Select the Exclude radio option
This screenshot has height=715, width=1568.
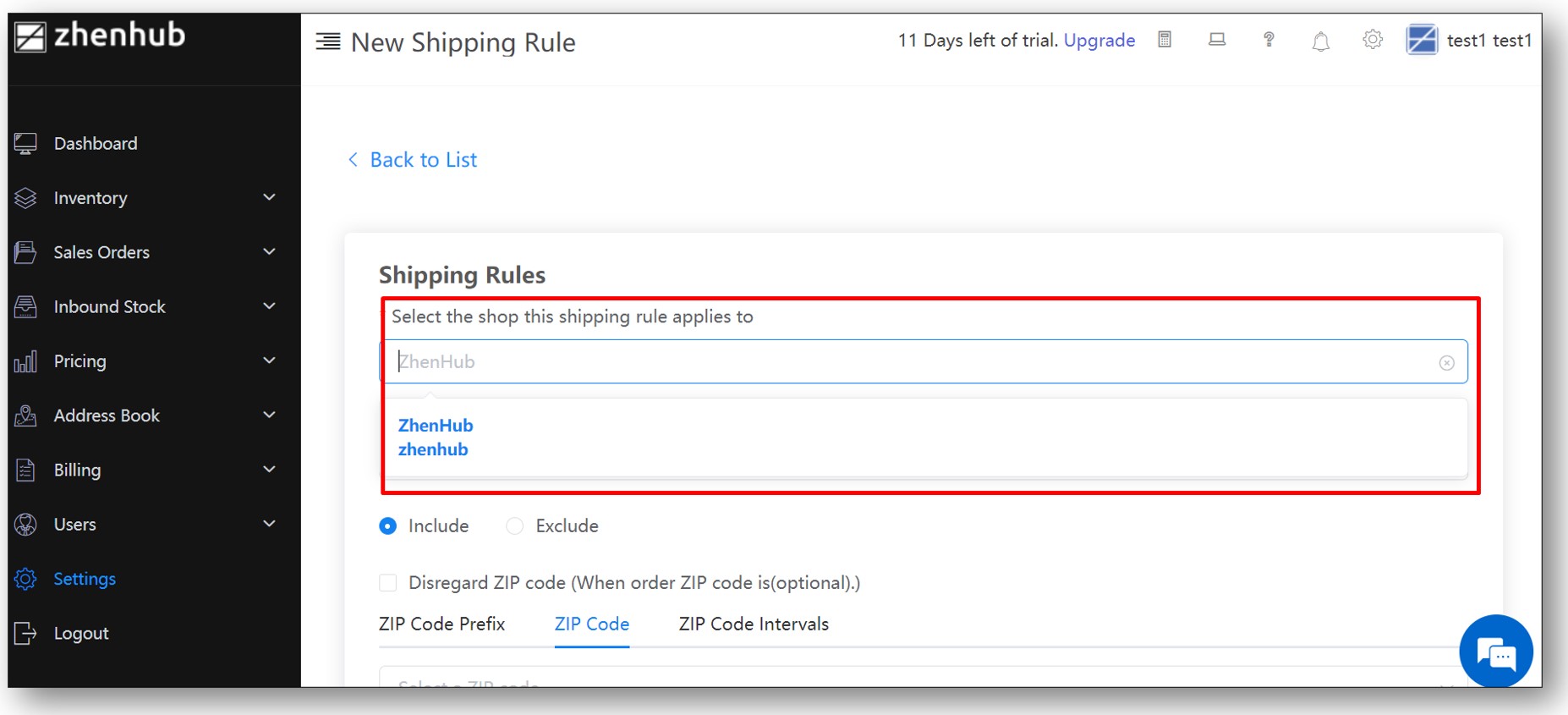tap(514, 526)
